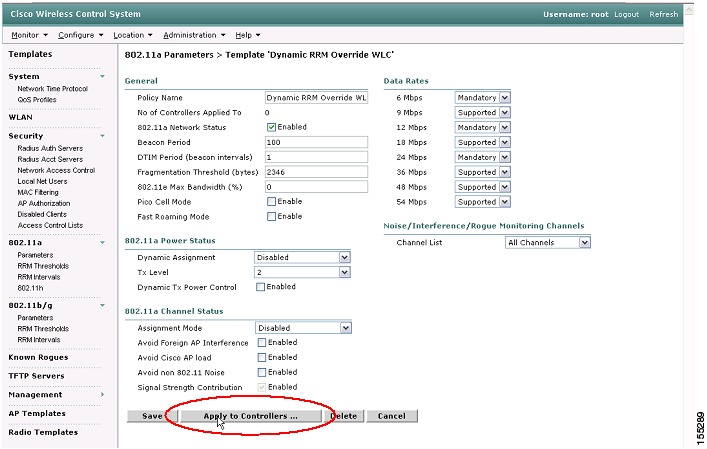Open the 802.11h templates

point(30,288)
